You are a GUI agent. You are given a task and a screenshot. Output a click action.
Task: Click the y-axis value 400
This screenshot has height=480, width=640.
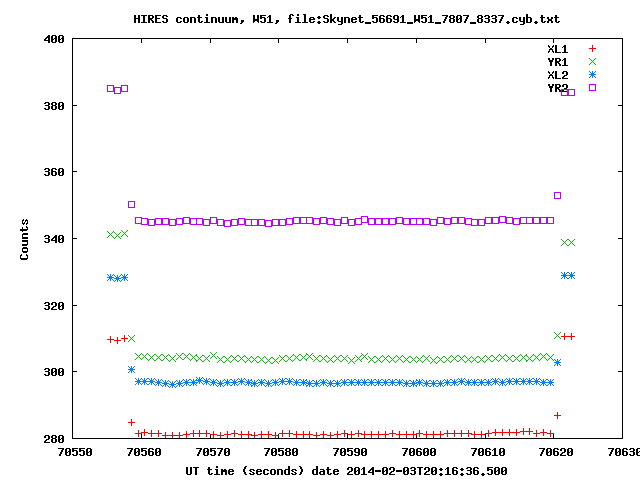tap(54, 40)
